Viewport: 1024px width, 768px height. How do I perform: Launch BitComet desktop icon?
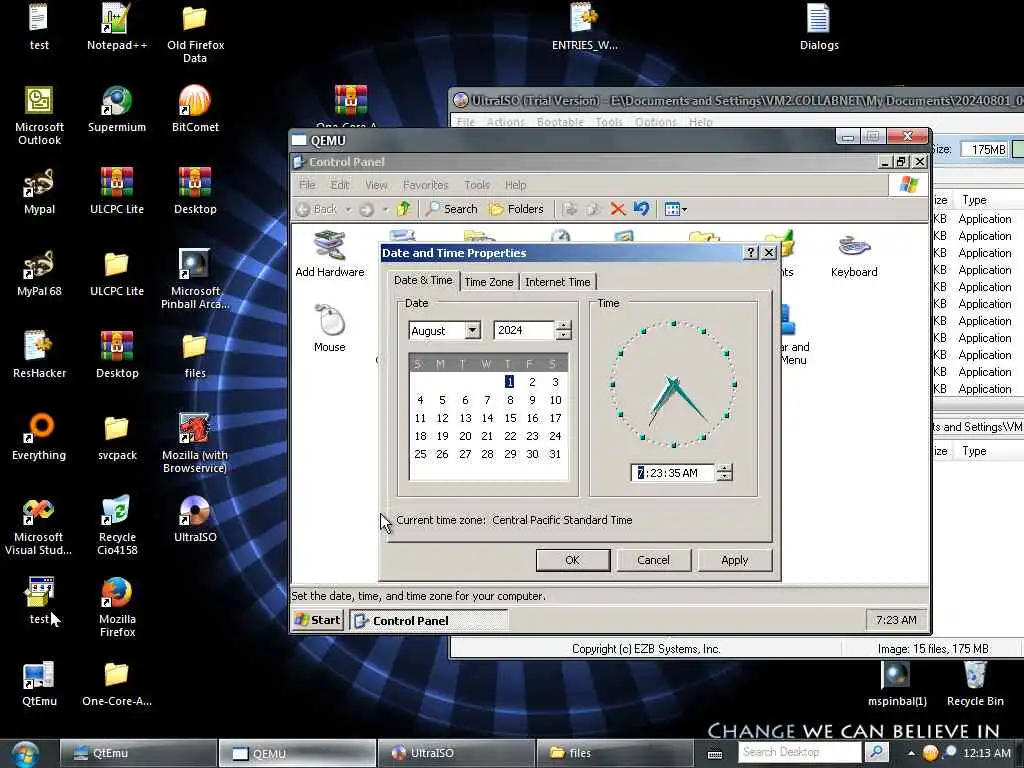coord(195,108)
